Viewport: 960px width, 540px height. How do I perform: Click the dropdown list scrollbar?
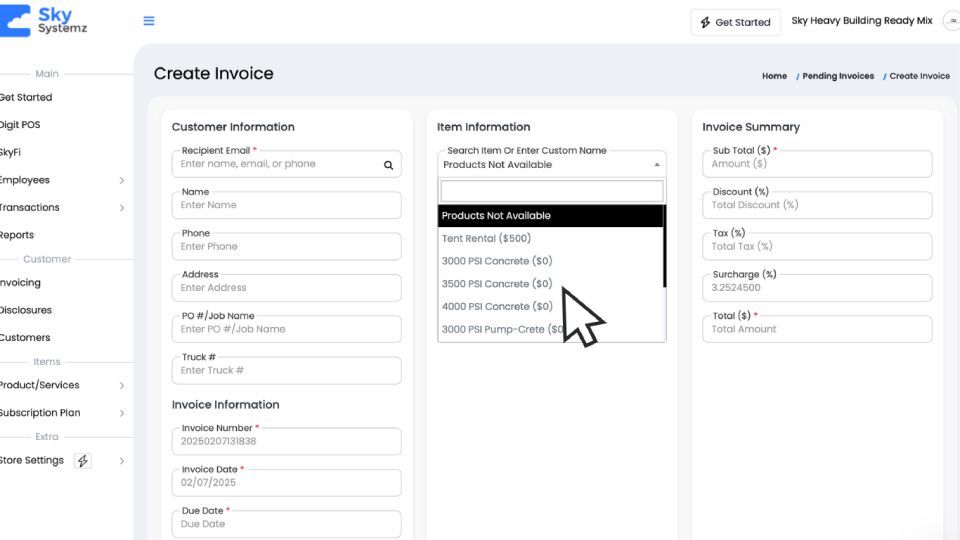coord(664,246)
